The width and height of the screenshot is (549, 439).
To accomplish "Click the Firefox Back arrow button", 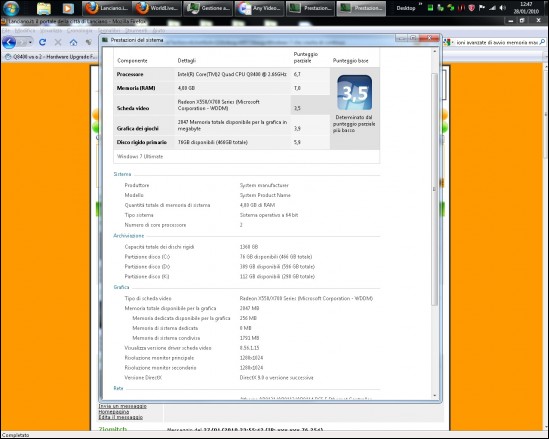I will coord(9,42).
